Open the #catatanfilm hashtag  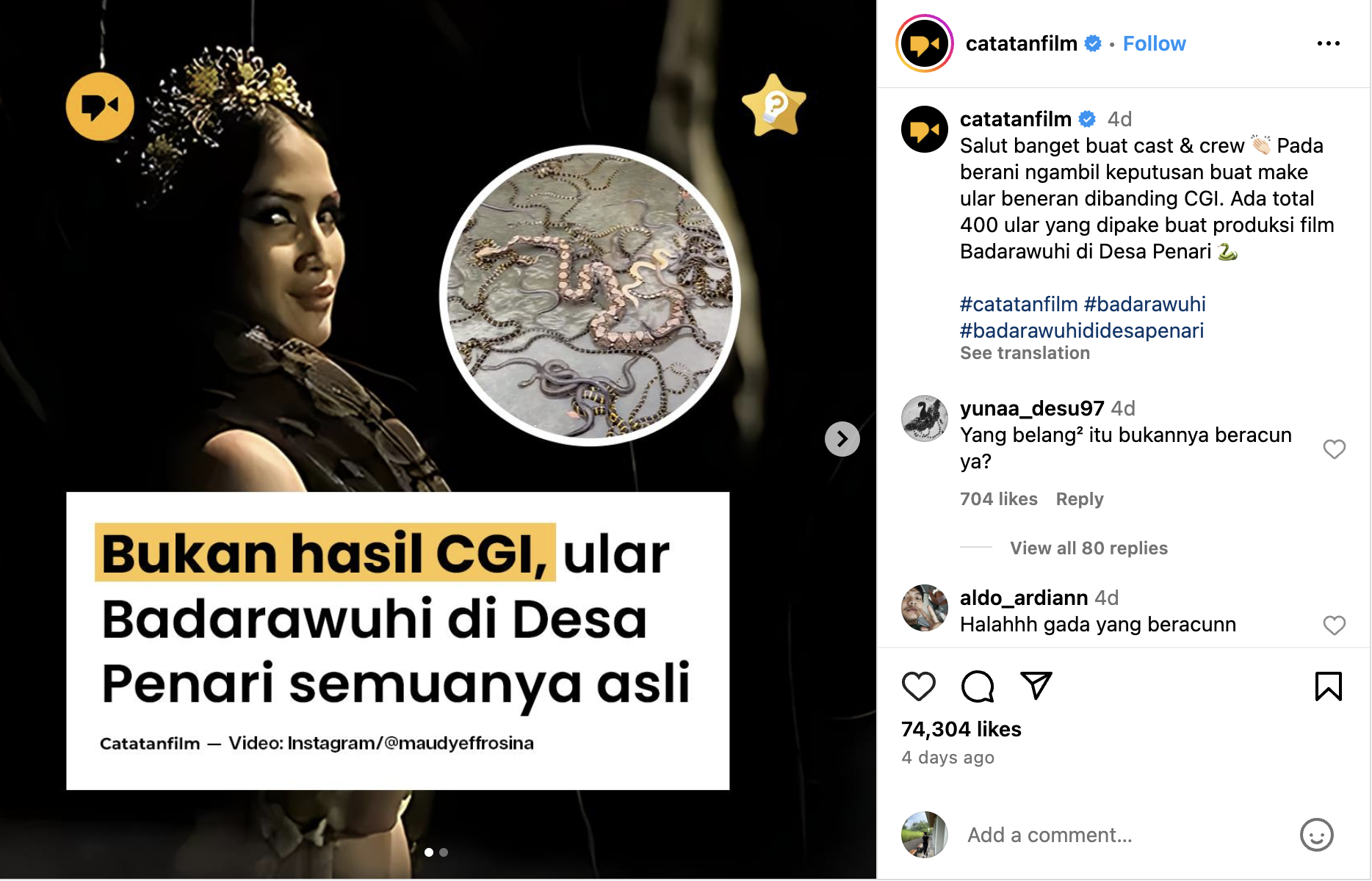(1019, 304)
